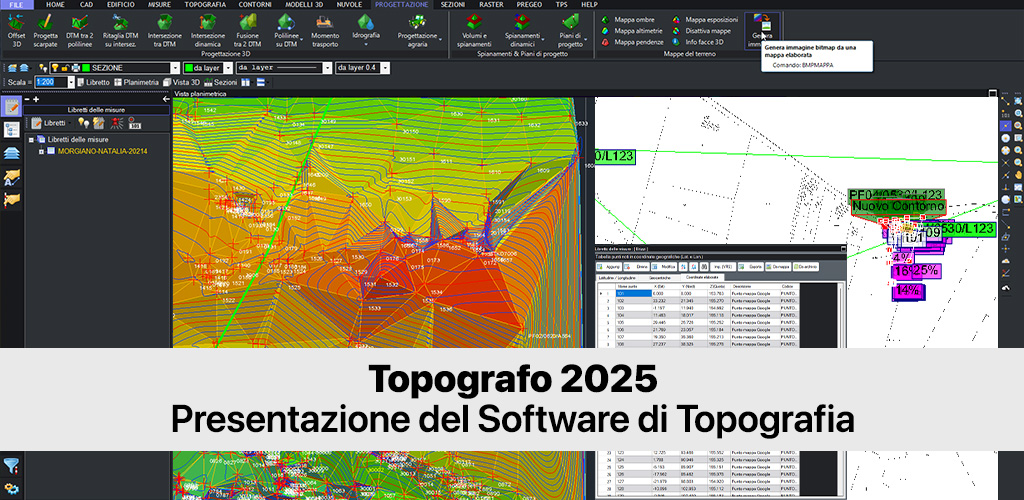The image size is (1024, 500).
Task: Click the lightbulbs icon in Libretti toolbar
Action: click(x=83, y=123)
